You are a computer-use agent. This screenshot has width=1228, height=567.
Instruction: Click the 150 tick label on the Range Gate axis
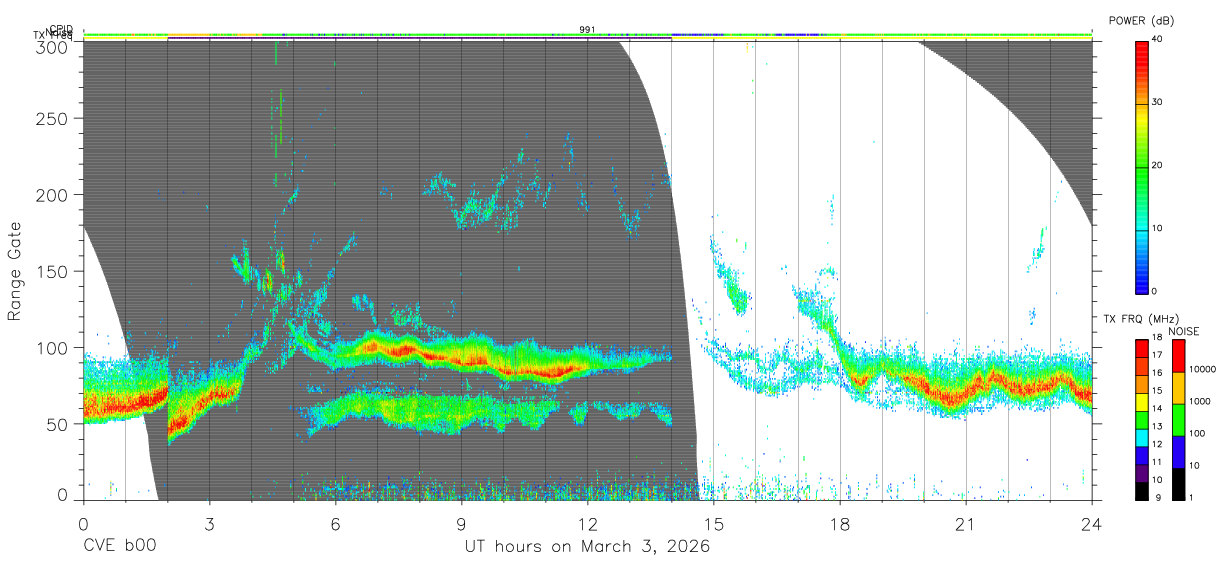coord(55,271)
